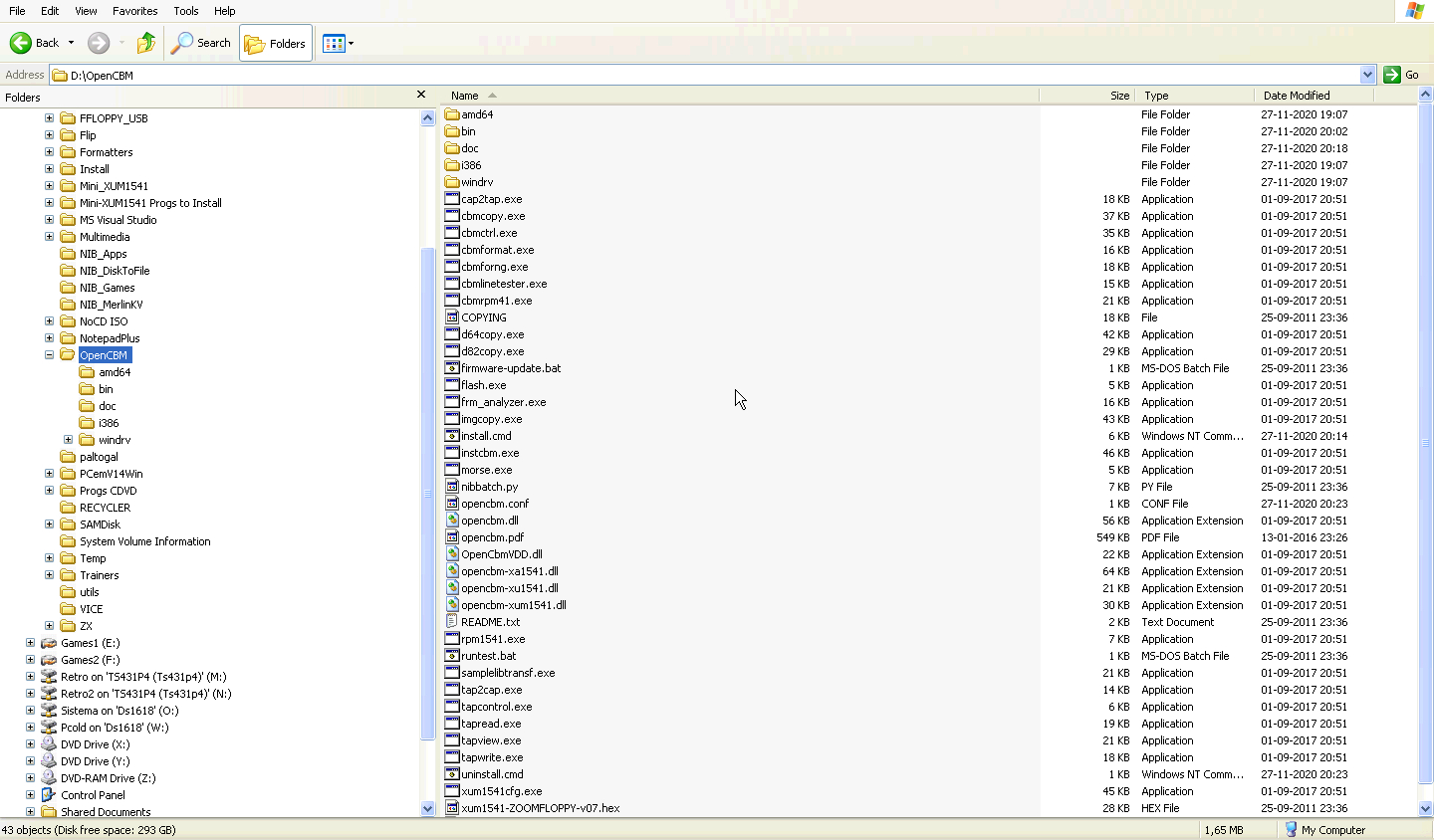The image size is (1434, 840).
Task: Click file list scroll down arrow
Action: [1425, 809]
